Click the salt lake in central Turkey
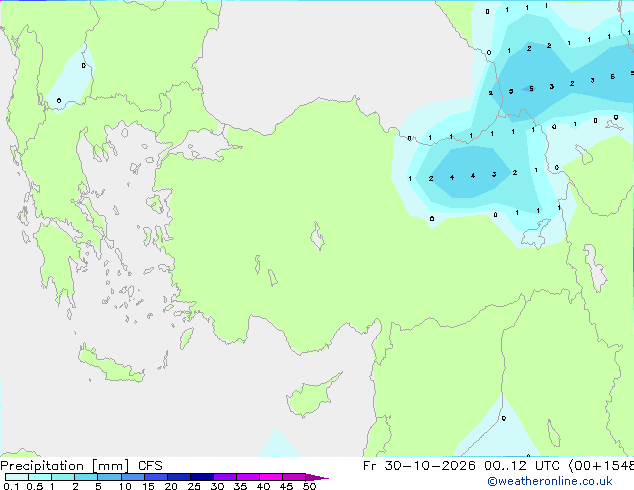 coord(317,236)
